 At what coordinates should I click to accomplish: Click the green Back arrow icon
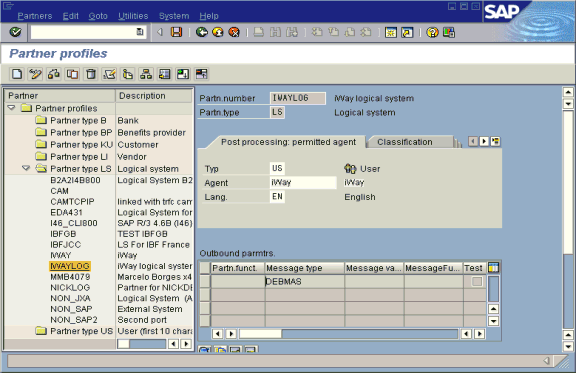click(x=201, y=32)
